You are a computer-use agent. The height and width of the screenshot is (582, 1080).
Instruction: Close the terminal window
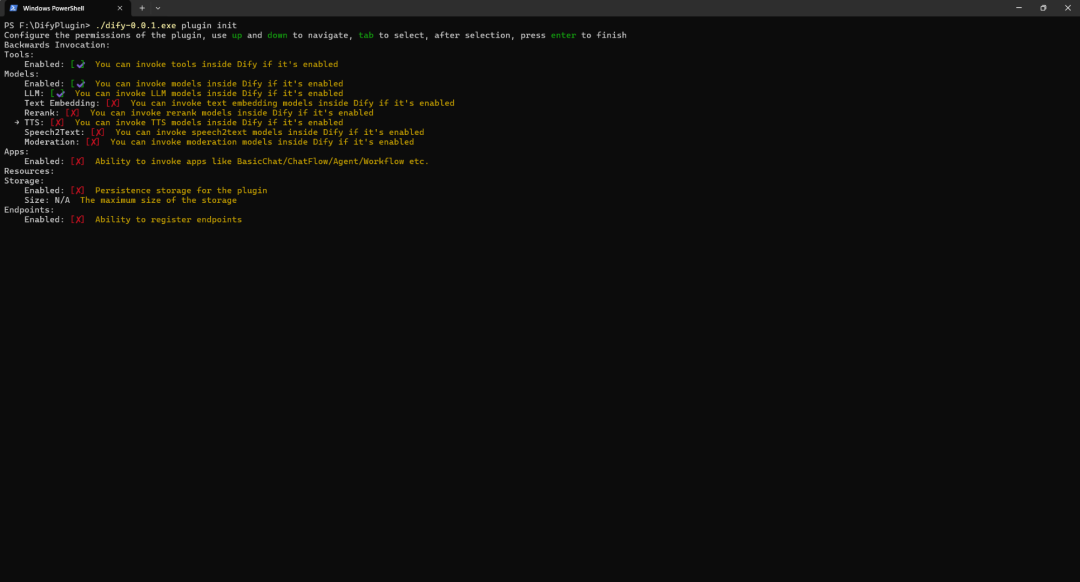(1068, 8)
